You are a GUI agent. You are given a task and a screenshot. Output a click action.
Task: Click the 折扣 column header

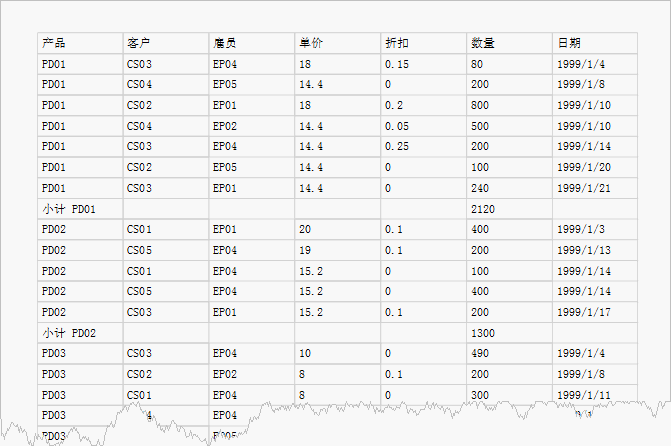point(423,43)
